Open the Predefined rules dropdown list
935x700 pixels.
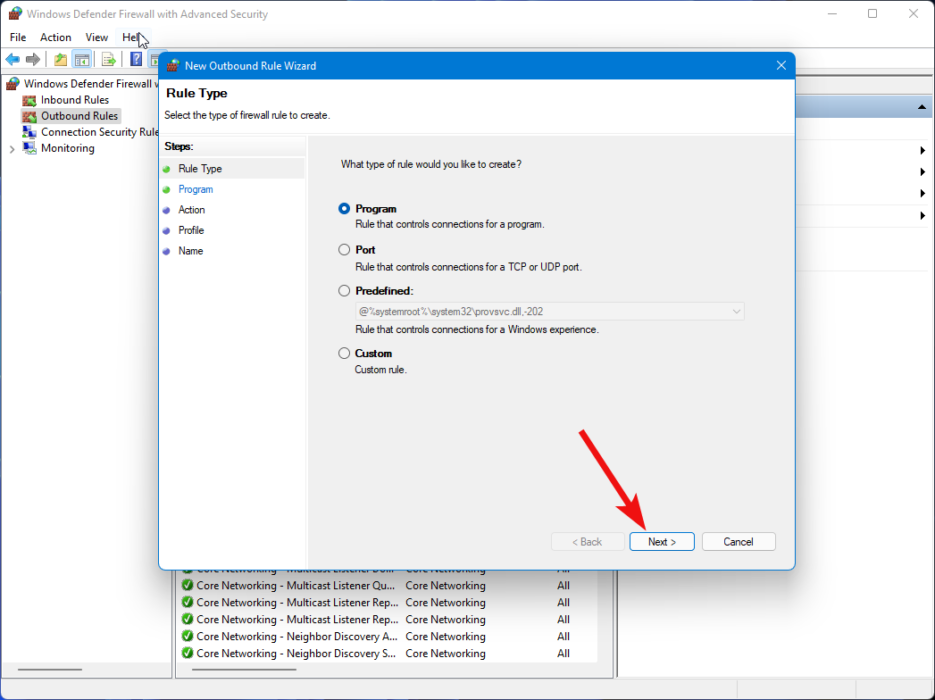(736, 311)
